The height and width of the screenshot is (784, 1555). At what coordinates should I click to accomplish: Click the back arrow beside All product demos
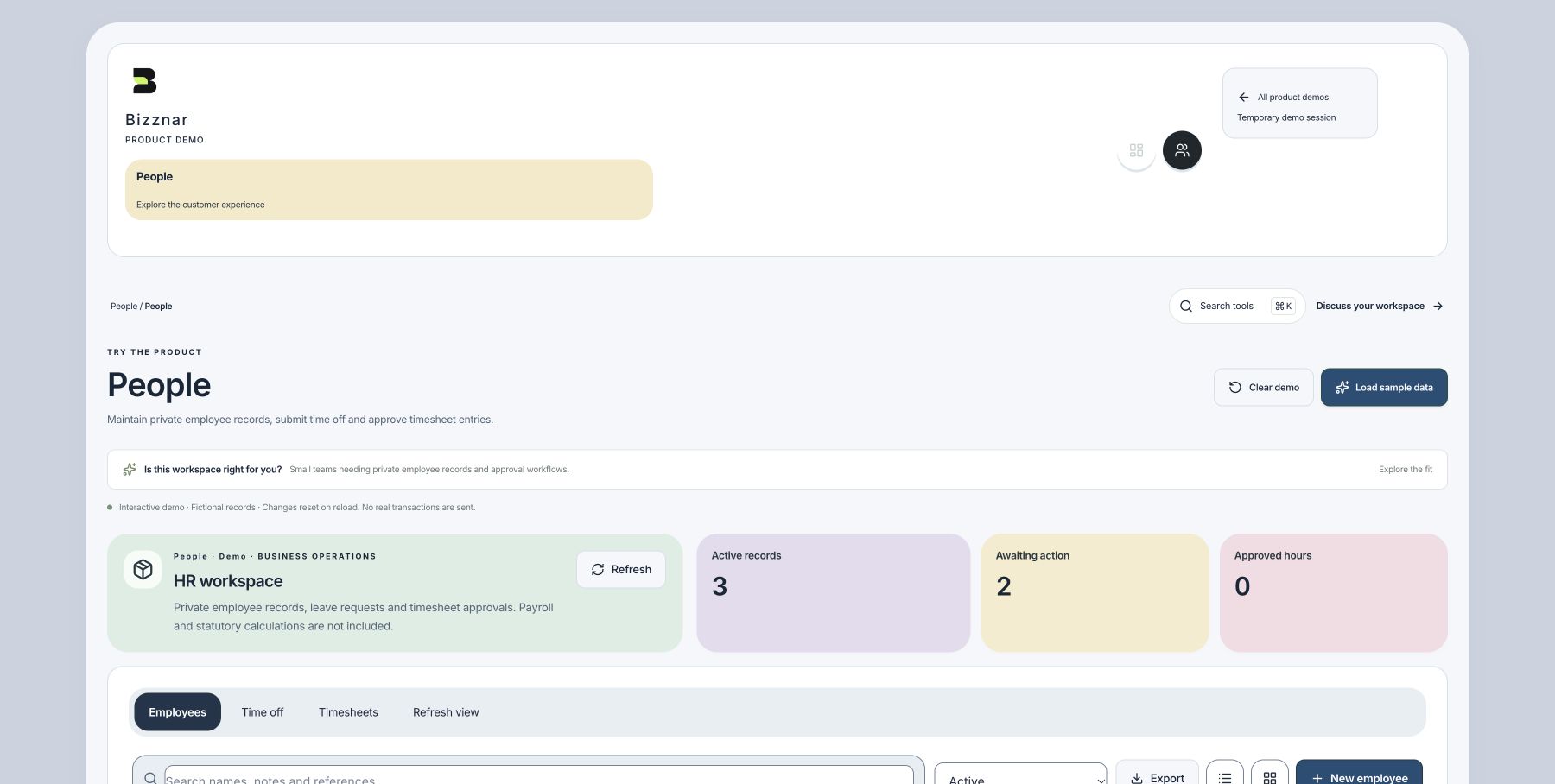click(1244, 98)
